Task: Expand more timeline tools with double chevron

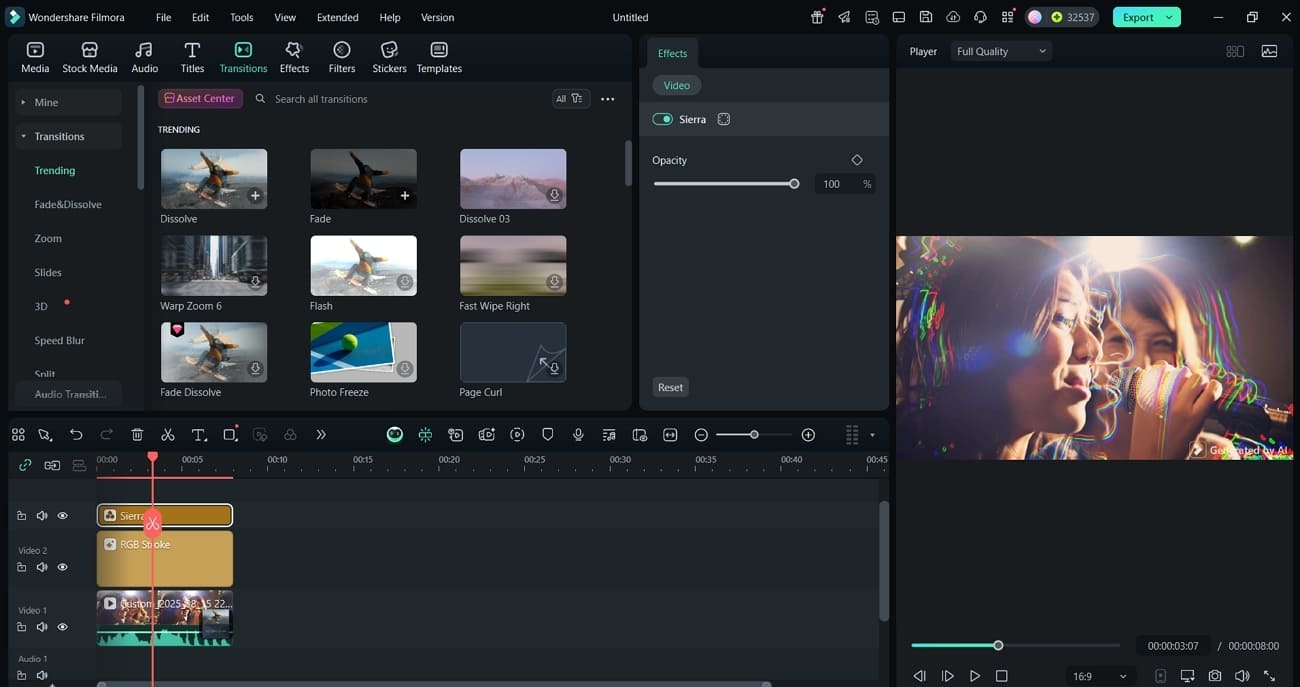Action: 321,435
